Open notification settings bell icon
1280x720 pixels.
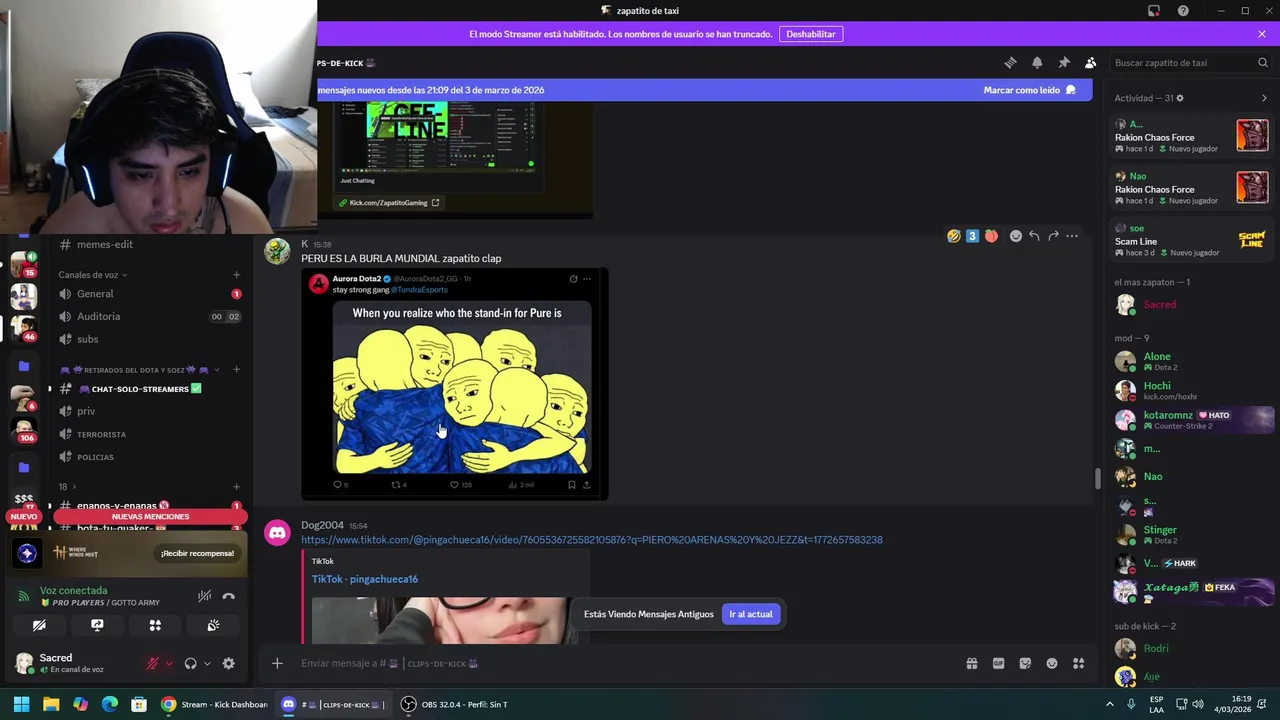(1037, 63)
